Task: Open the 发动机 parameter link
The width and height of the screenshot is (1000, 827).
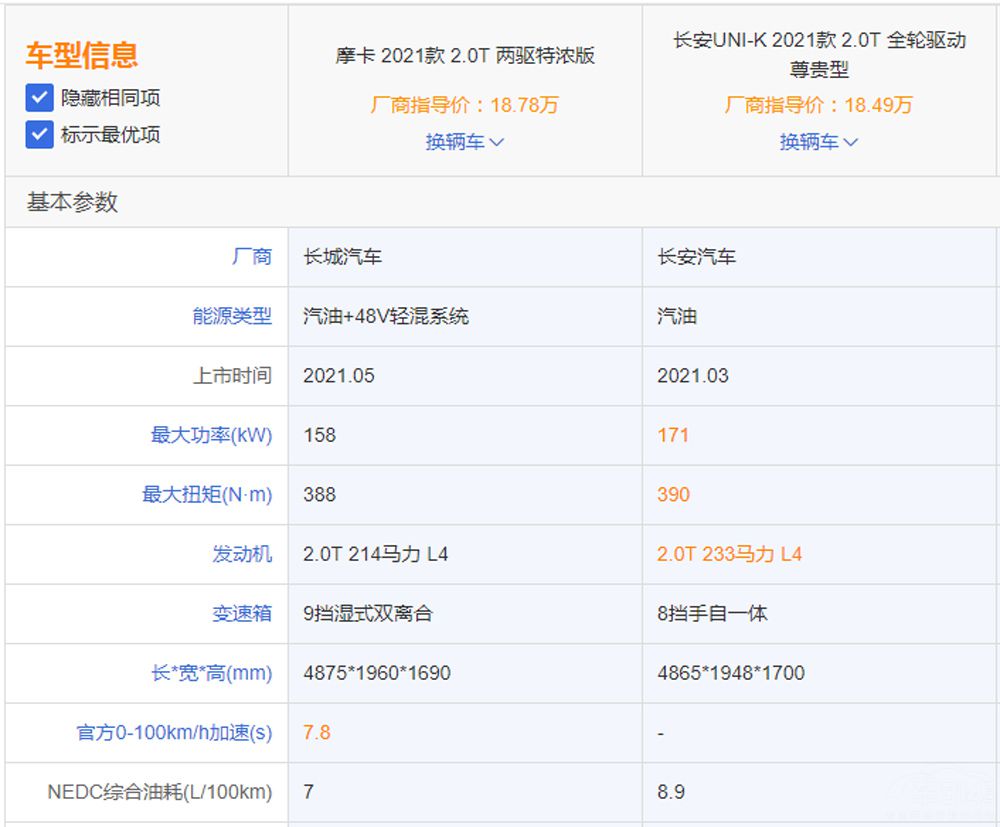Action: coord(241,554)
